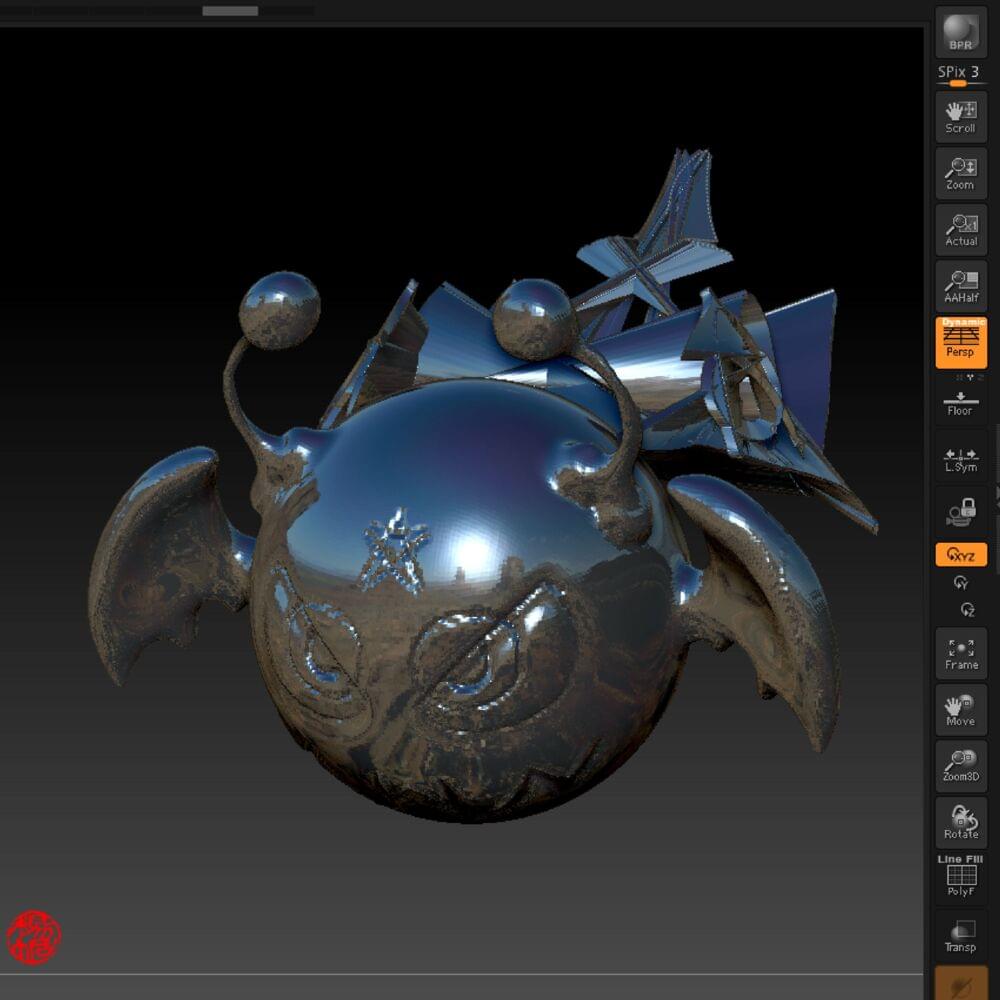Image resolution: width=1000 pixels, height=1000 pixels.
Task: Toggle XYZ rotation mode
Action: point(960,555)
